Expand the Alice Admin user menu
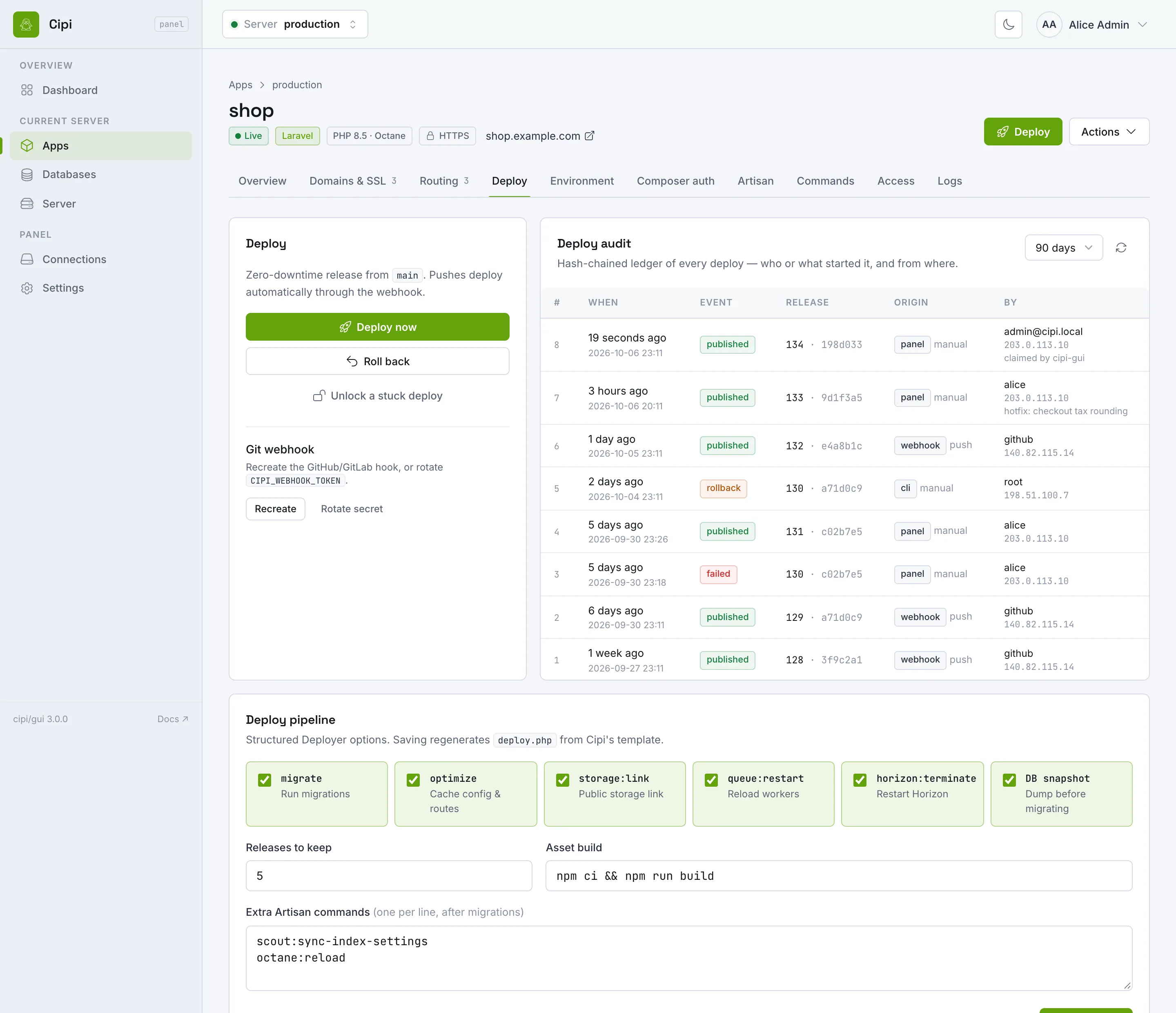Viewport: 1176px width, 1013px height. [x=1093, y=25]
